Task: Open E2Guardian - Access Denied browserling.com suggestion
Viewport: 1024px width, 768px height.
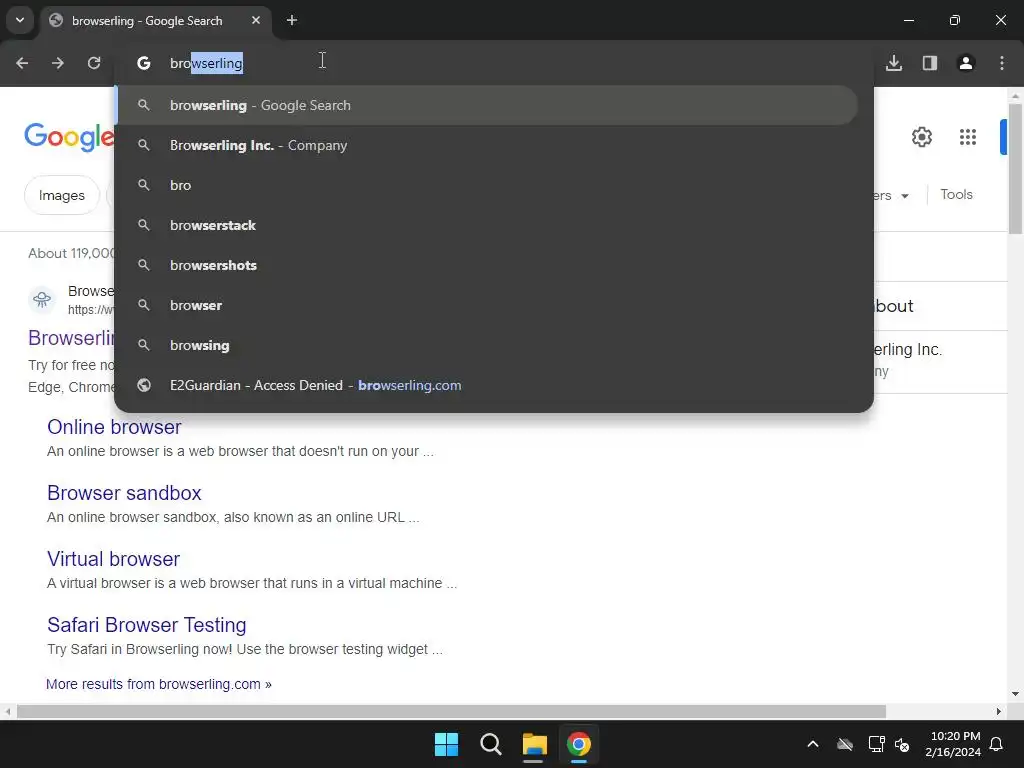Action: click(x=487, y=385)
